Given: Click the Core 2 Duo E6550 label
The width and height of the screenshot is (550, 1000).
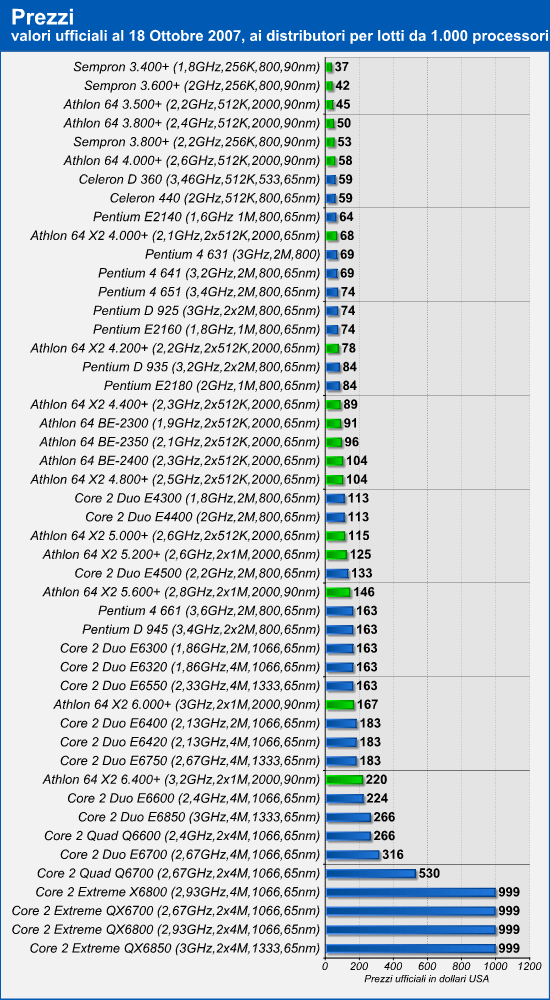Looking at the screenshot, I should click(190, 686).
